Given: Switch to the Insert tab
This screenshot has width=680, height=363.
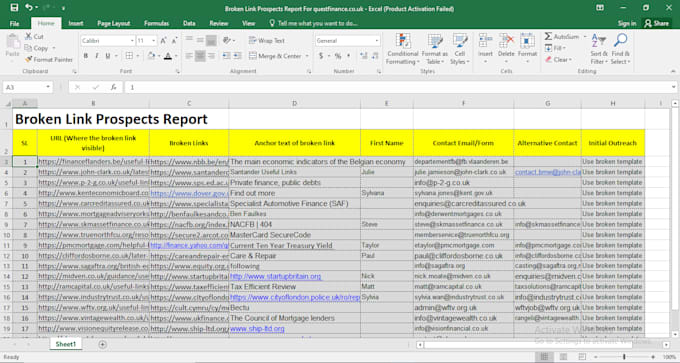Looking at the screenshot, I should [x=76, y=23].
